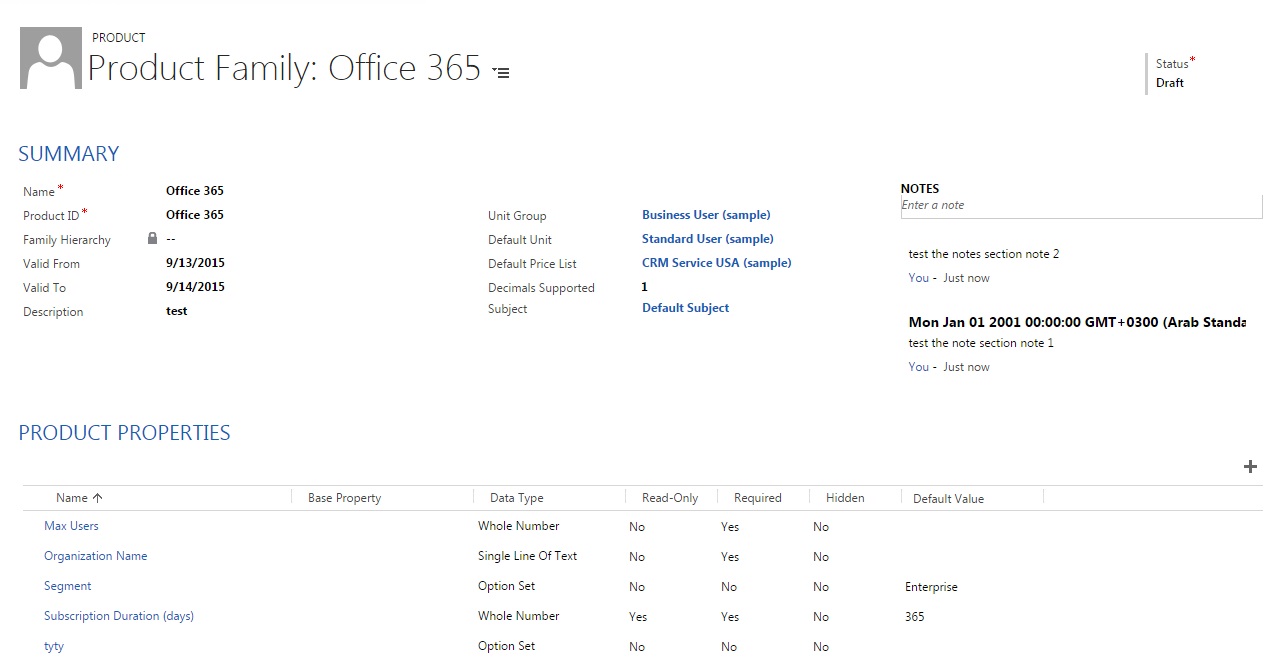This screenshot has width=1271, height=670.
Task: Click the You link under note 1
Action: click(919, 367)
